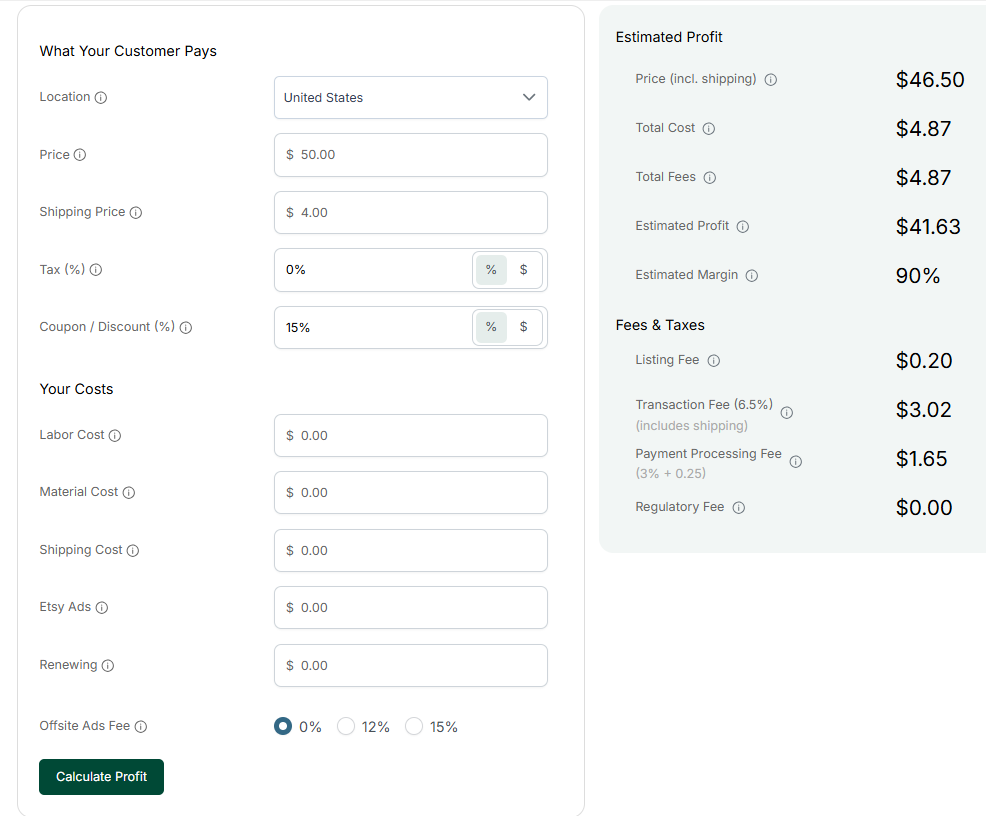The width and height of the screenshot is (986, 816).
Task: Open the Etsy Ads info icon
Action: coord(100,607)
